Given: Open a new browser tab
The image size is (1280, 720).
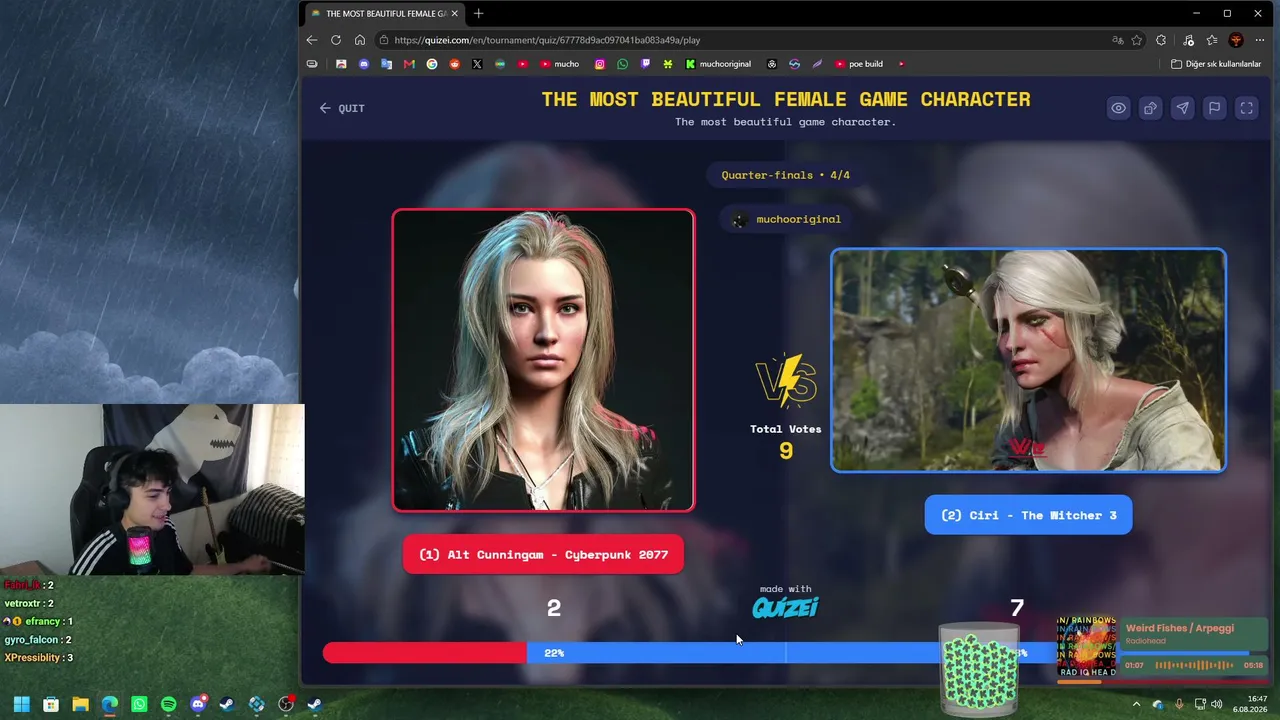Looking at the screenshot, I should point(479,13).
